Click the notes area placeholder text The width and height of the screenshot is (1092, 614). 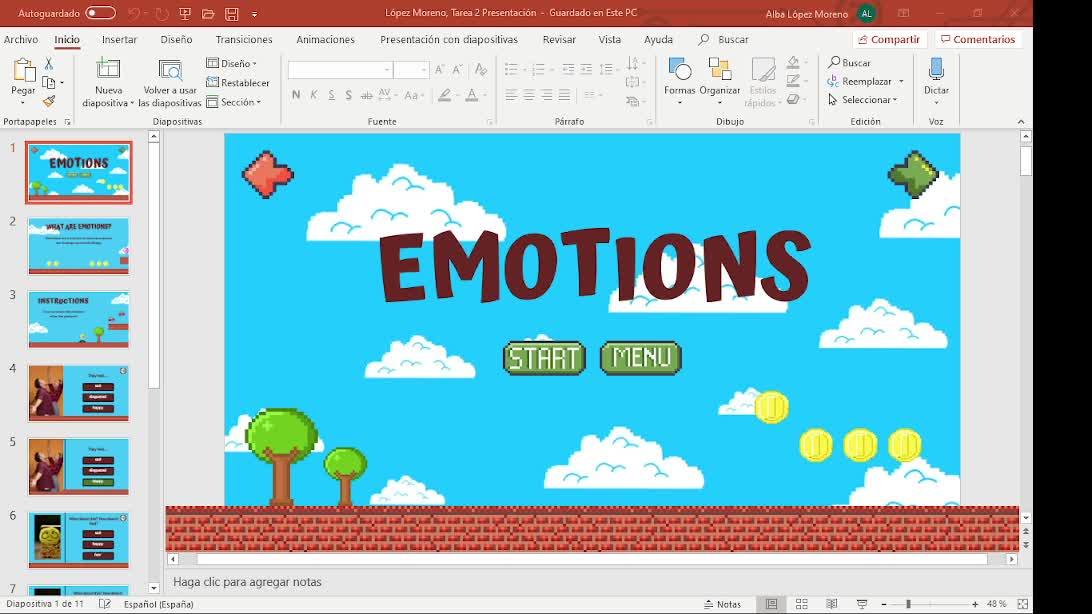[247, 581]
